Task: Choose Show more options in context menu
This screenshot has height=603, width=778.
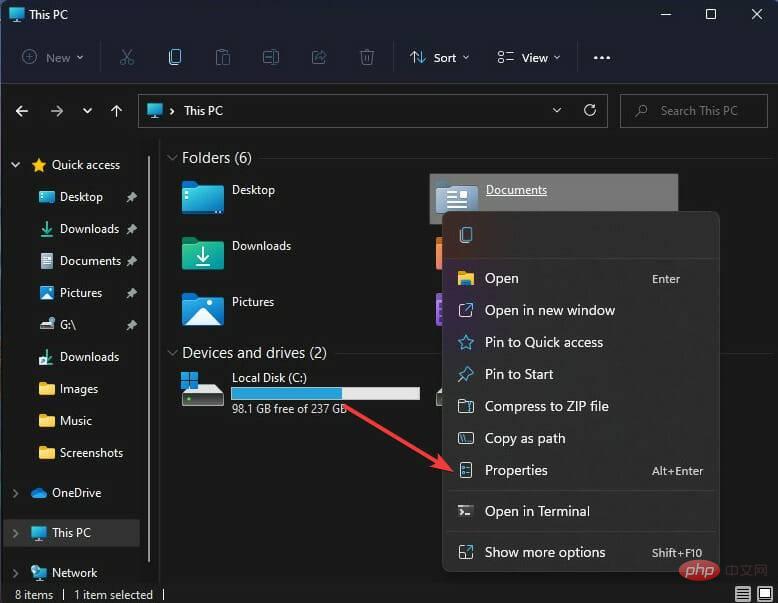Action: pos(545,552)
